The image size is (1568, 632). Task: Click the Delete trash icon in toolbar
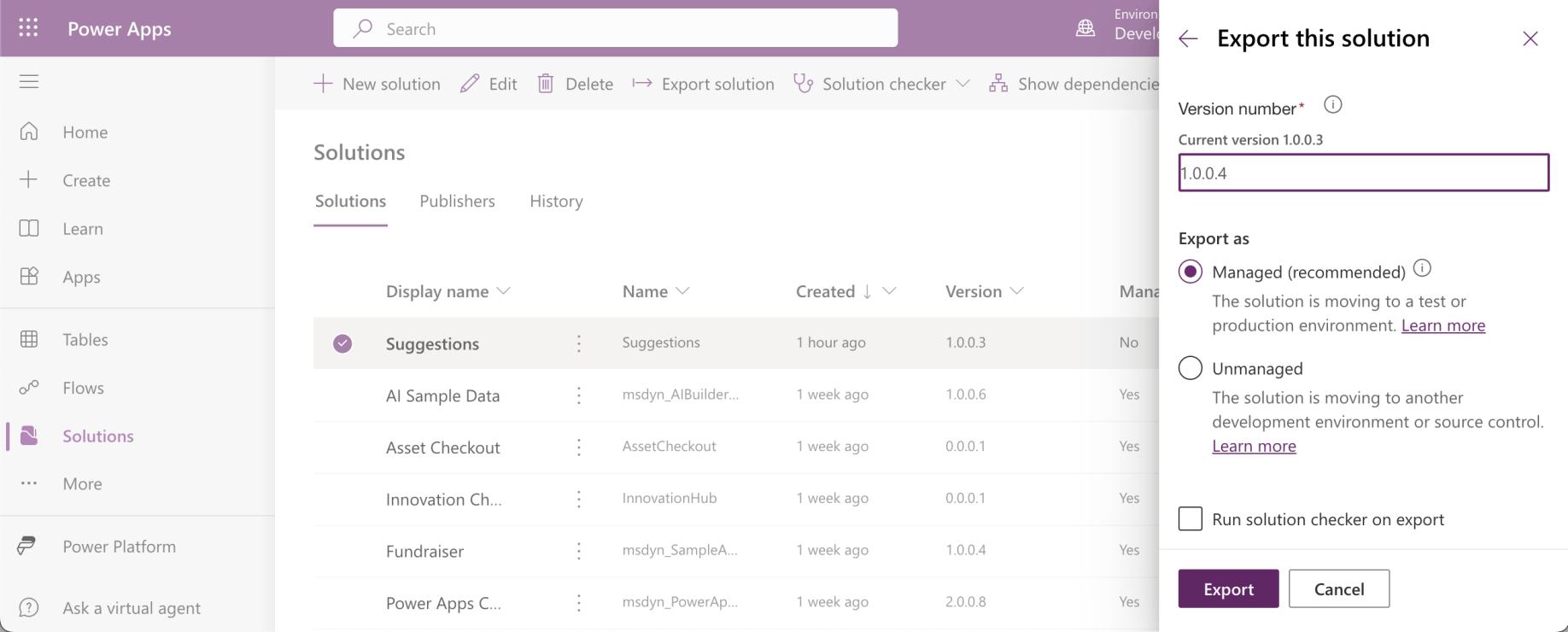[546, 84]
